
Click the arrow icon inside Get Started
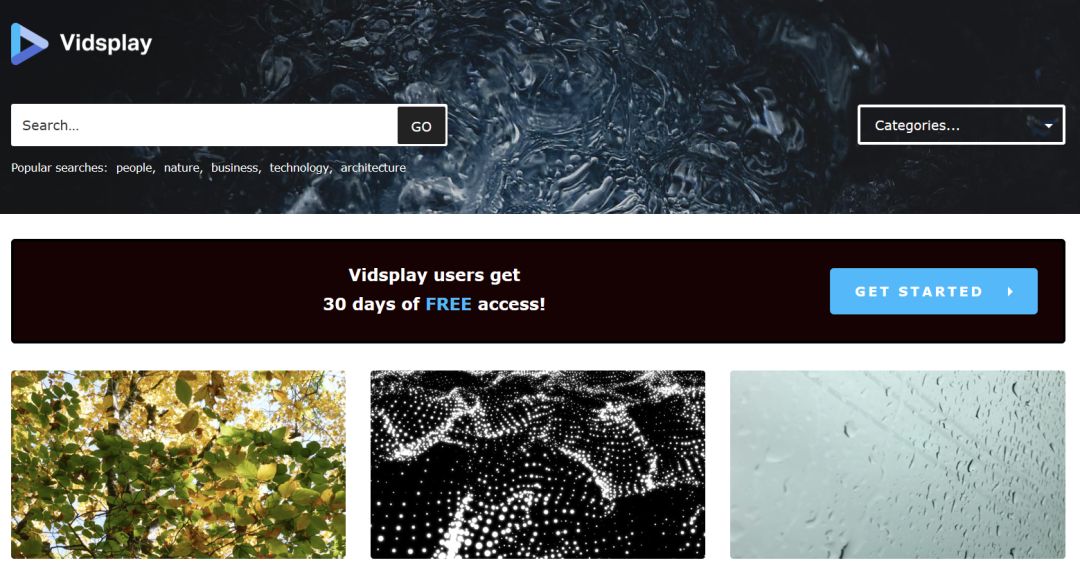coord(1010,292)
